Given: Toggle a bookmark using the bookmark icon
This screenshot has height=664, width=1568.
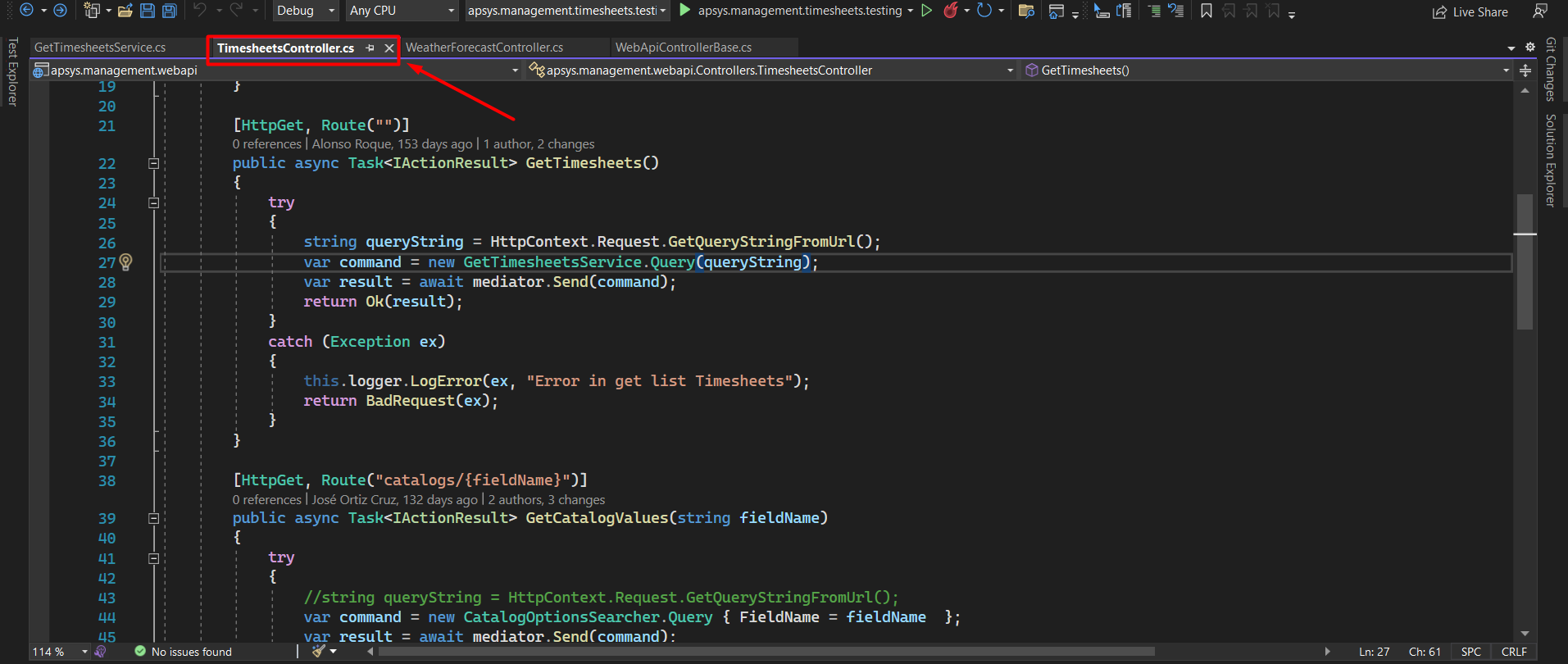Looking at the screenshot, I should point(1206,11).
